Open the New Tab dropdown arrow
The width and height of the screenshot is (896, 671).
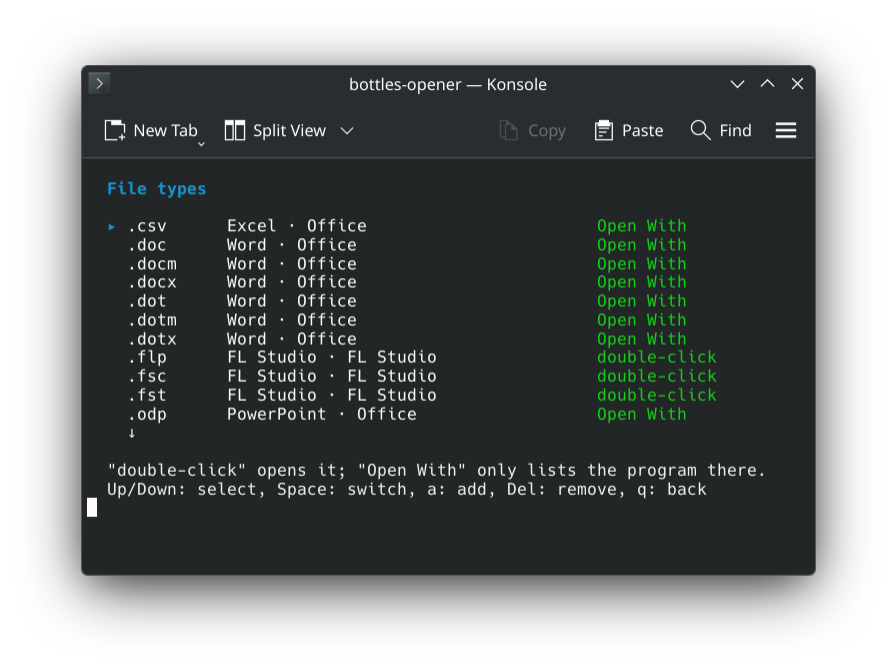click(x=201, y=145)
